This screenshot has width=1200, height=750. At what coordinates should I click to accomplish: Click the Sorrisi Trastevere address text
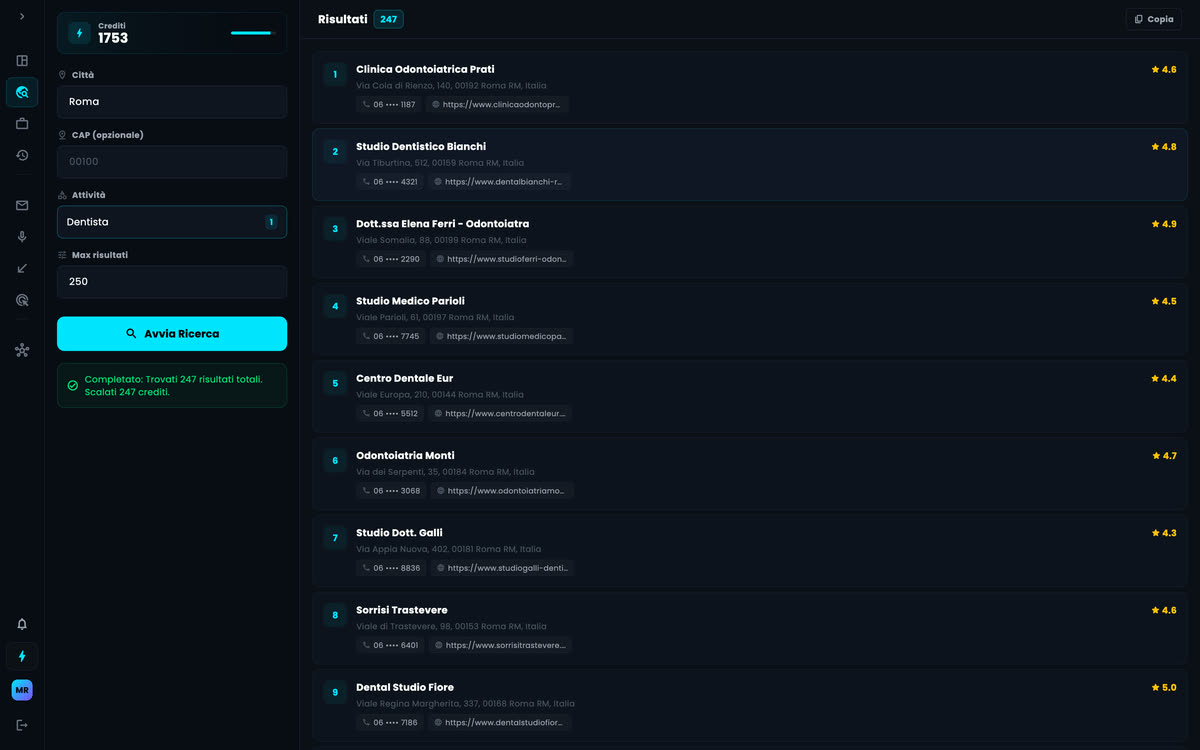(x=452, y=626)
